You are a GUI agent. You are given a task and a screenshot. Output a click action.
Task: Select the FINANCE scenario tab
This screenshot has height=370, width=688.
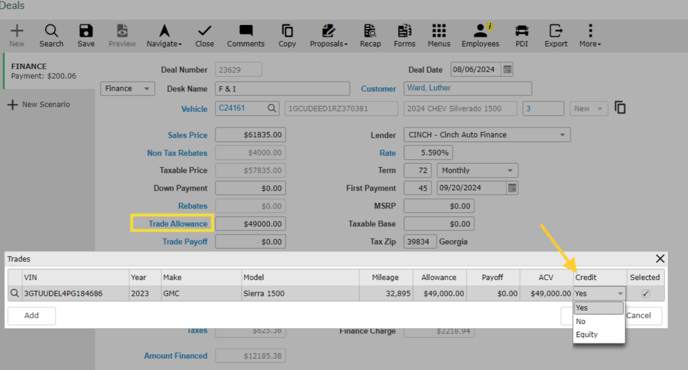click(x=48, y=71)
